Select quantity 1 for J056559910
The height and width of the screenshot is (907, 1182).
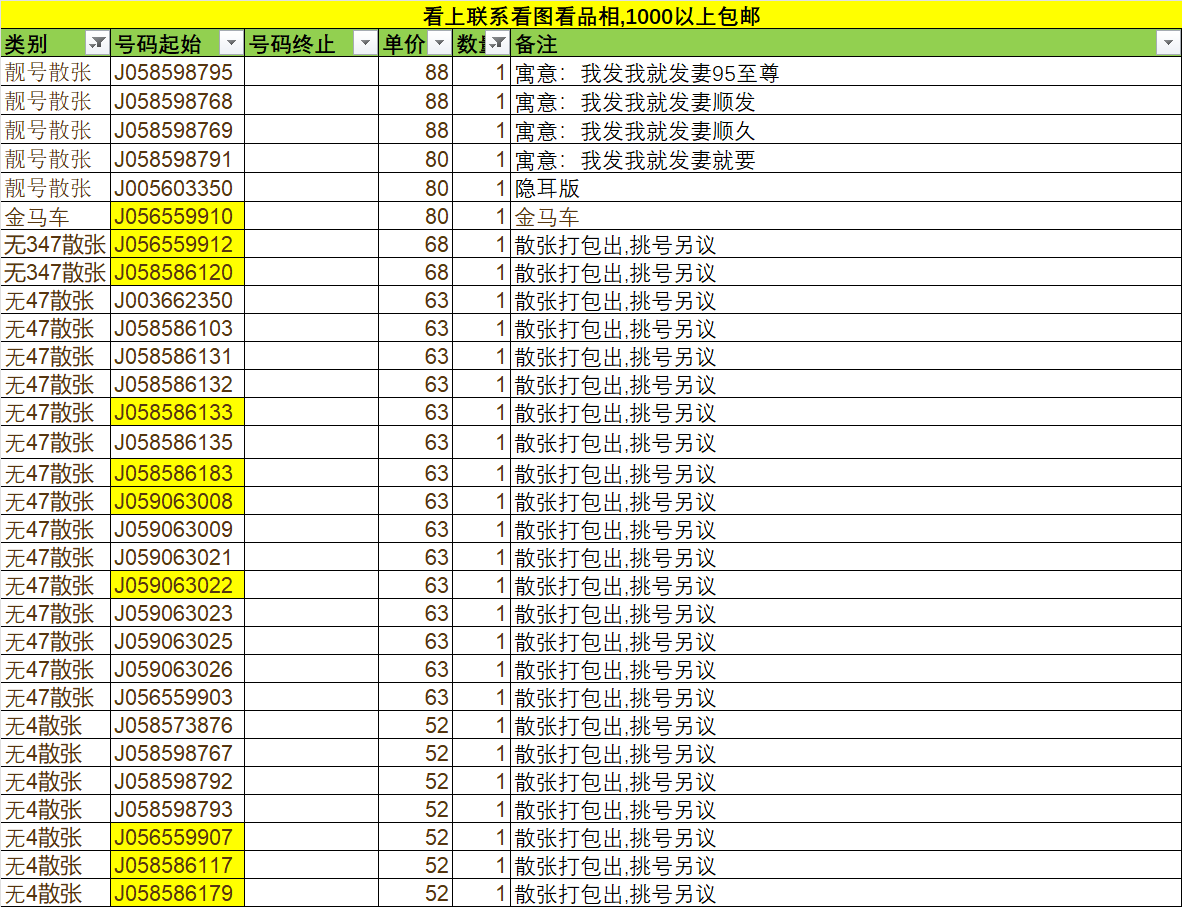(481, 216)
